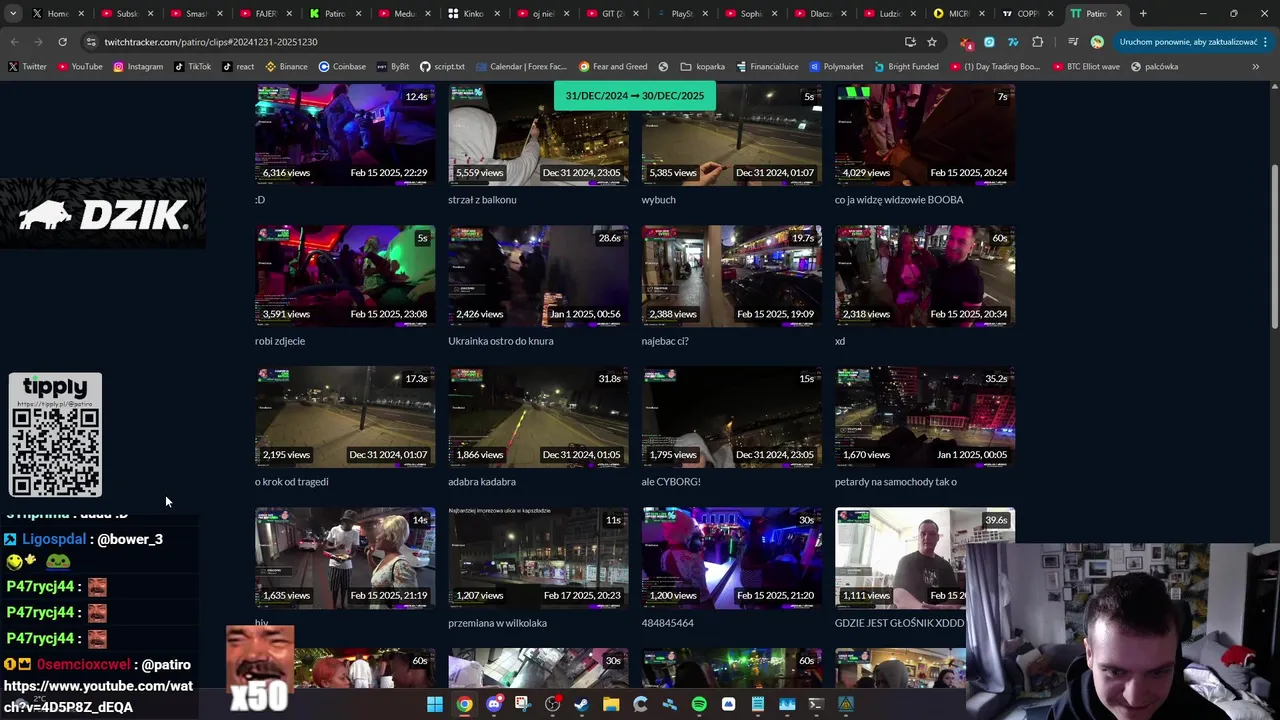Open Discord from the taskbar
The width and height of the screenshot is (1280, 720).
pos(494,704)
